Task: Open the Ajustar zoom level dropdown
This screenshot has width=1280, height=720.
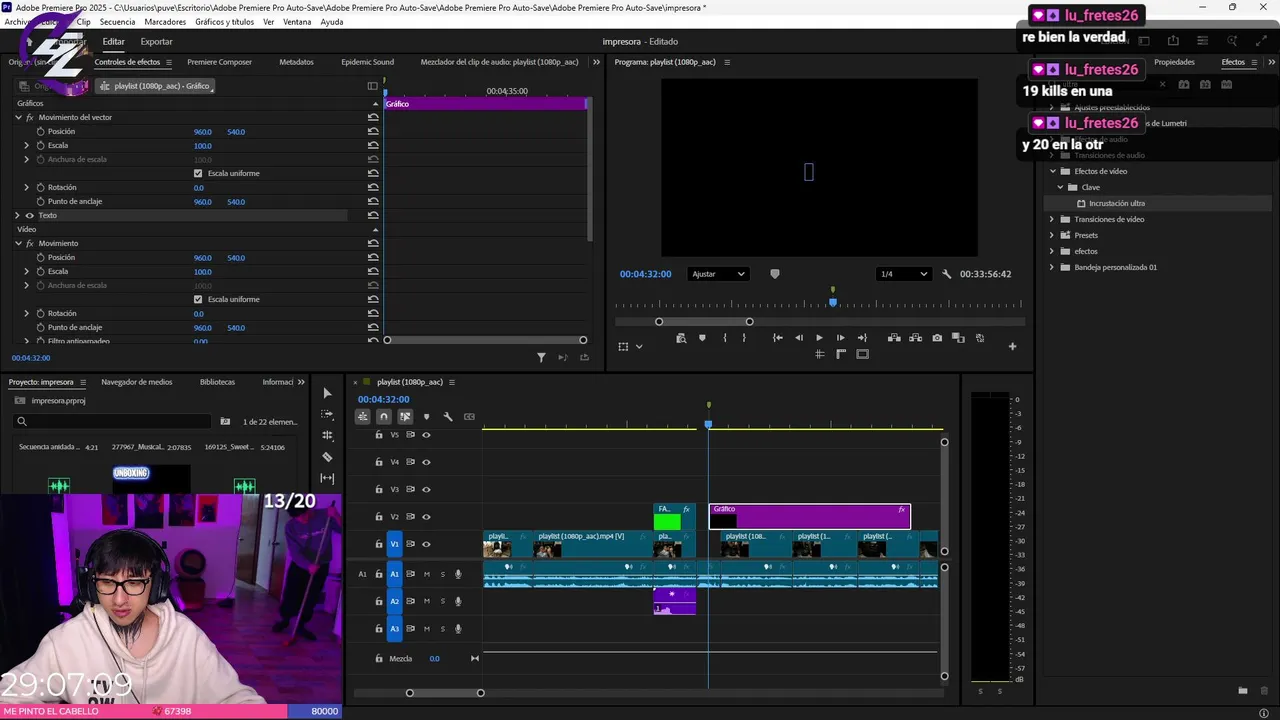Action: click(718, 274)
